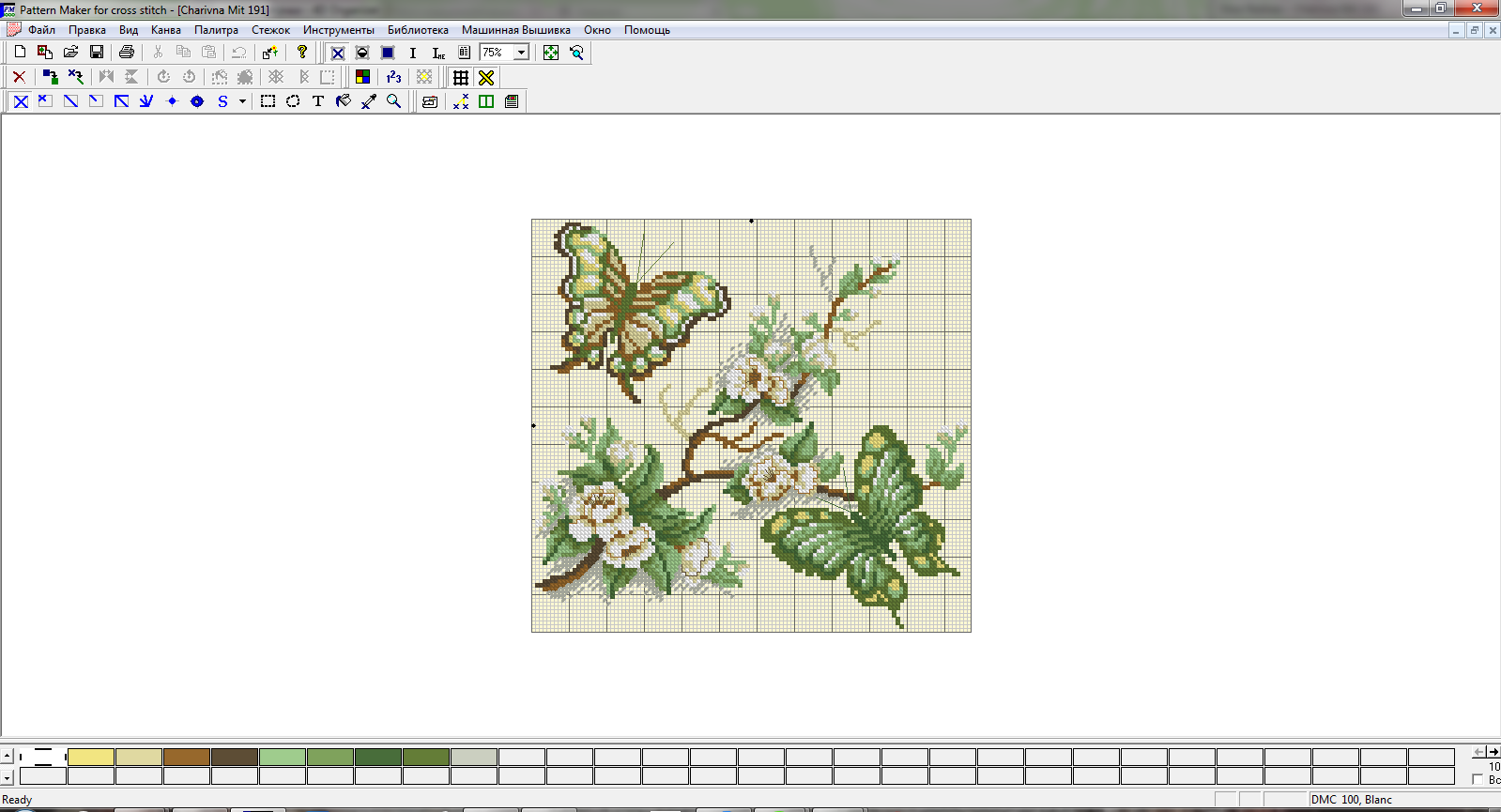Screen dimensions: 1501x812
Task: Click the Save diskette icon
Action: [x=96, y=53]
